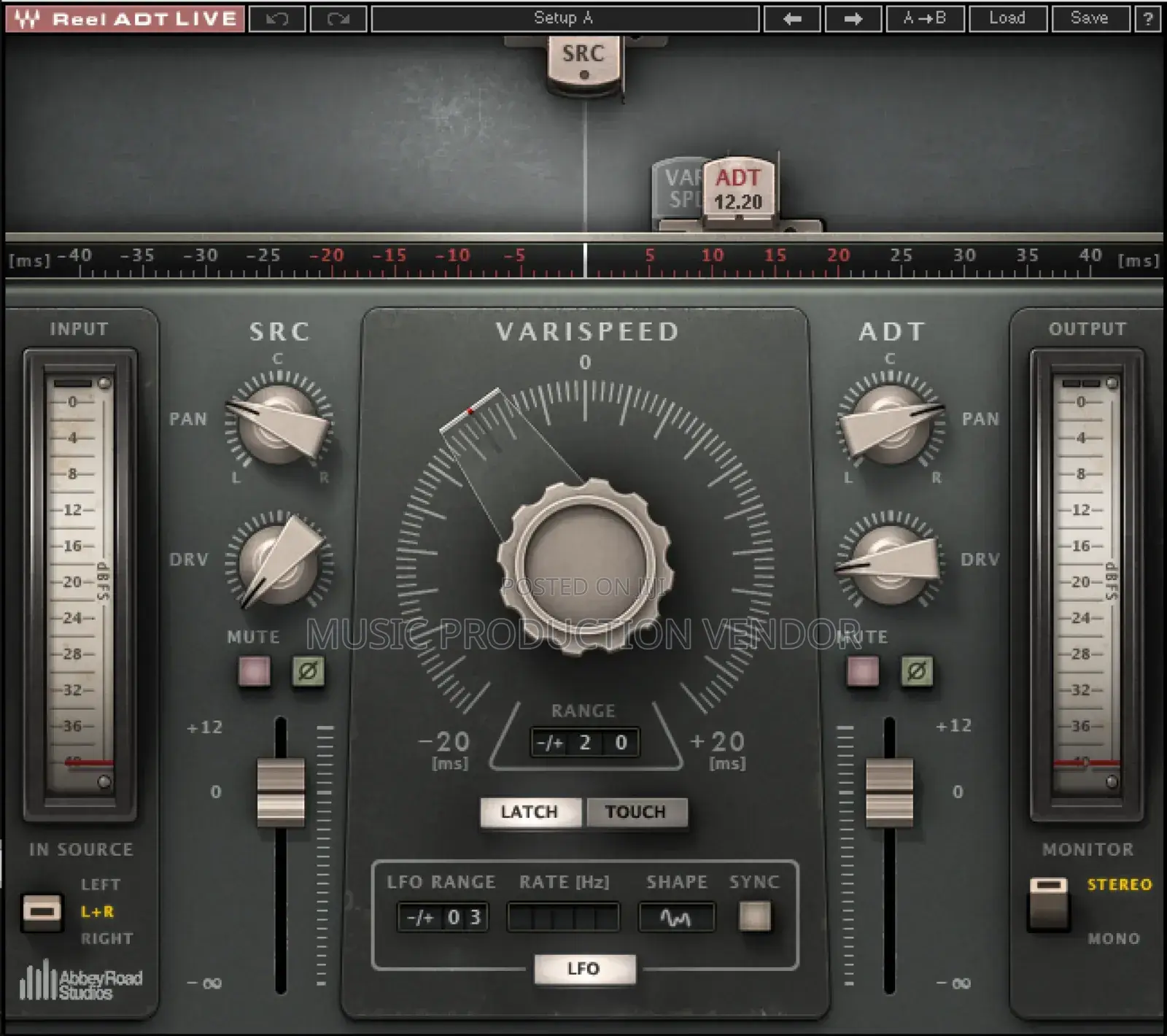The image size is (1167, 1036).
Task: Toggle the LFO on/off button
Action: 584,969
